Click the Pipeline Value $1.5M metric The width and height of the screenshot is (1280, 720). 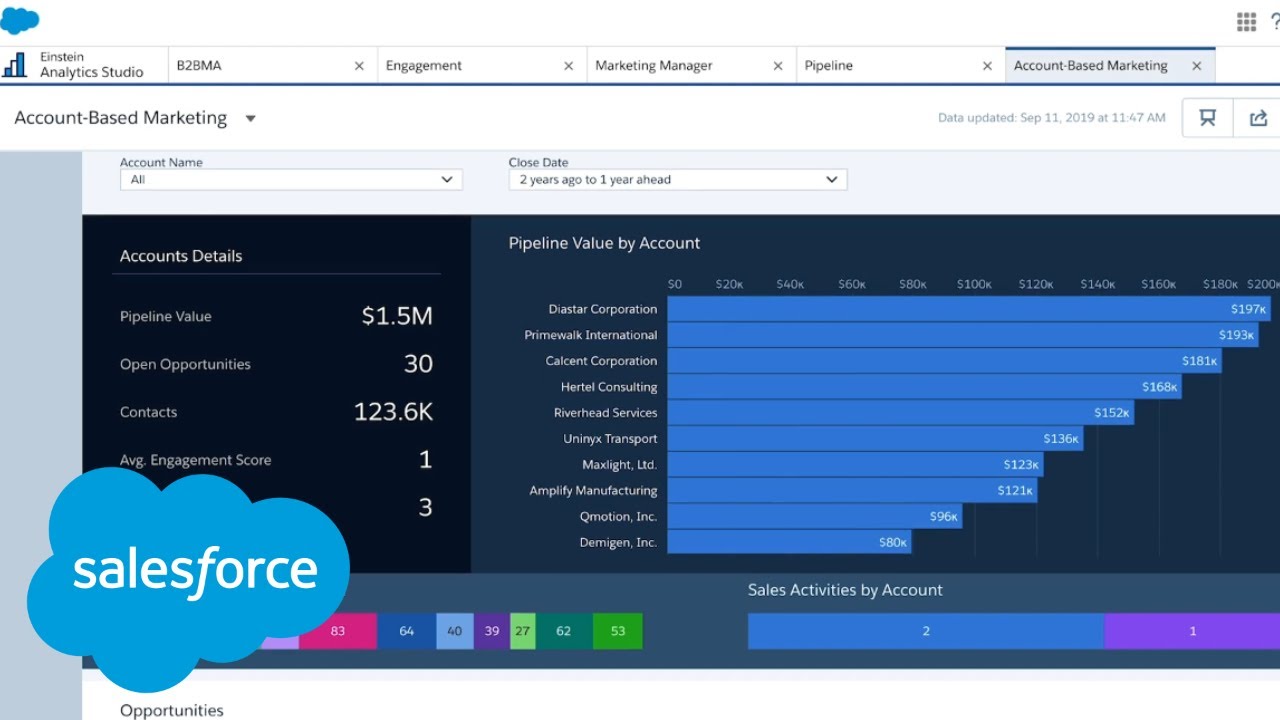pyautogui.click(x=397, y=316)
